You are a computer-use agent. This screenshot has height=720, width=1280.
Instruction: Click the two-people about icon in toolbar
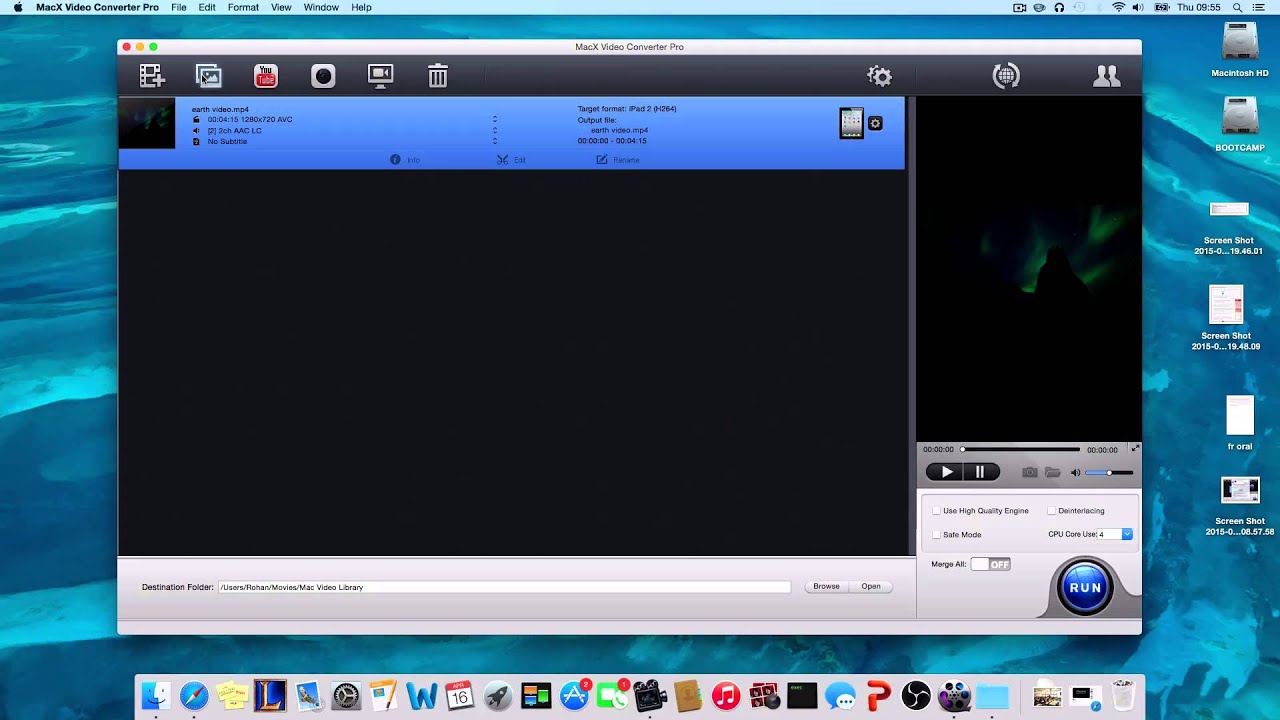coord(1106,76)
